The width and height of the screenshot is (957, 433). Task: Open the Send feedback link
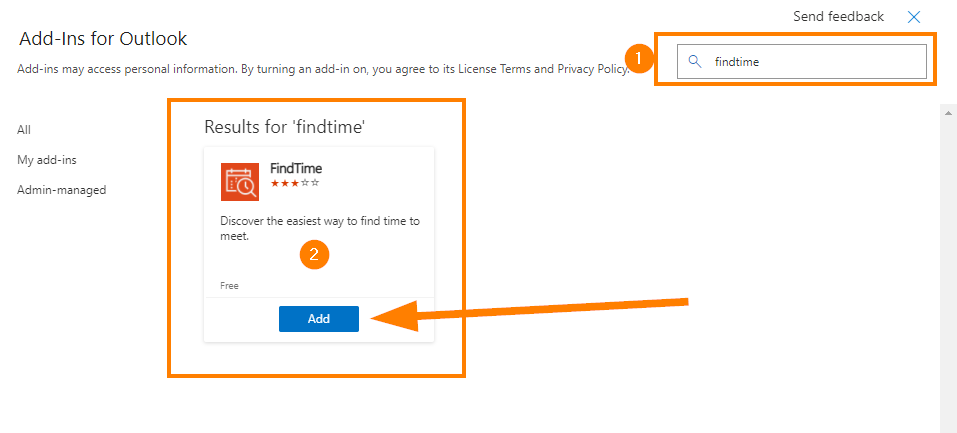pyautogui.click(x=839, y=16)
